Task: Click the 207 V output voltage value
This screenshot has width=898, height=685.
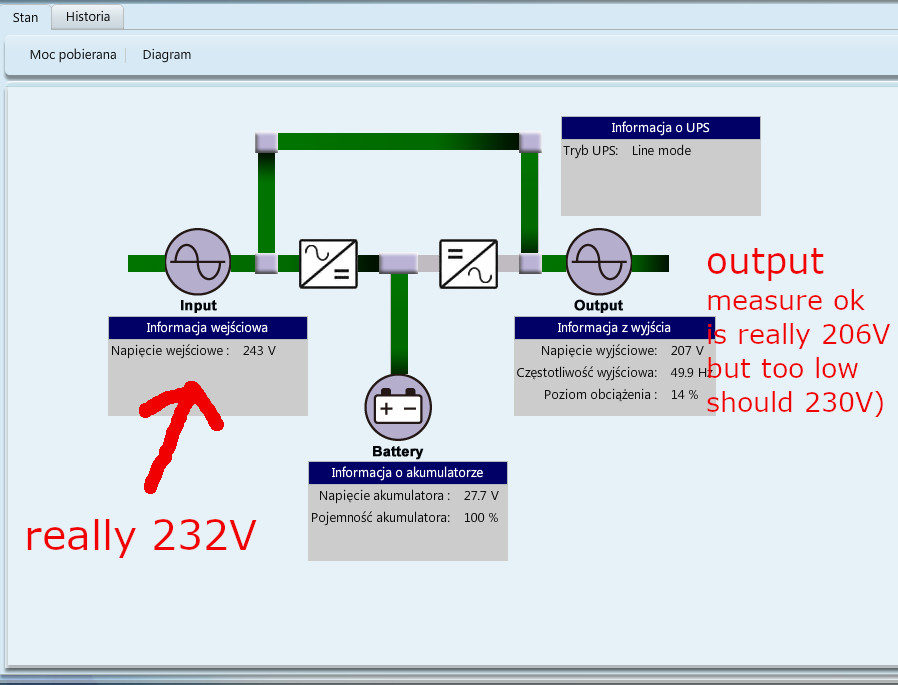Action: pyautogui.click(x=687, y=351)
